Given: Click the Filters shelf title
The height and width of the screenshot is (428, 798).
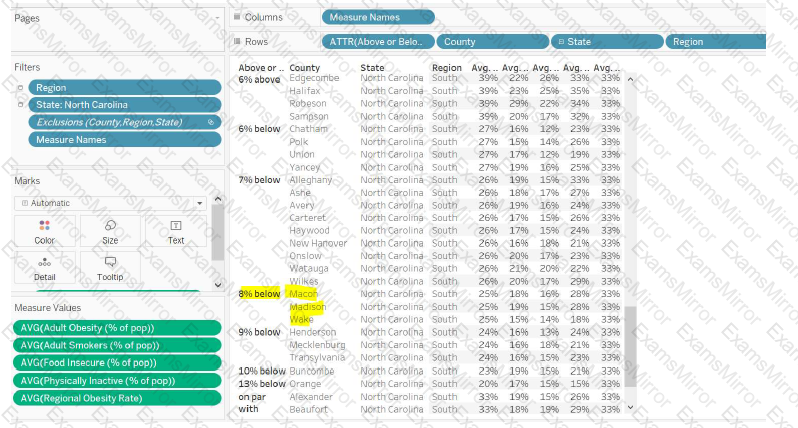Looking at the screenshot, I should [27, 67].
